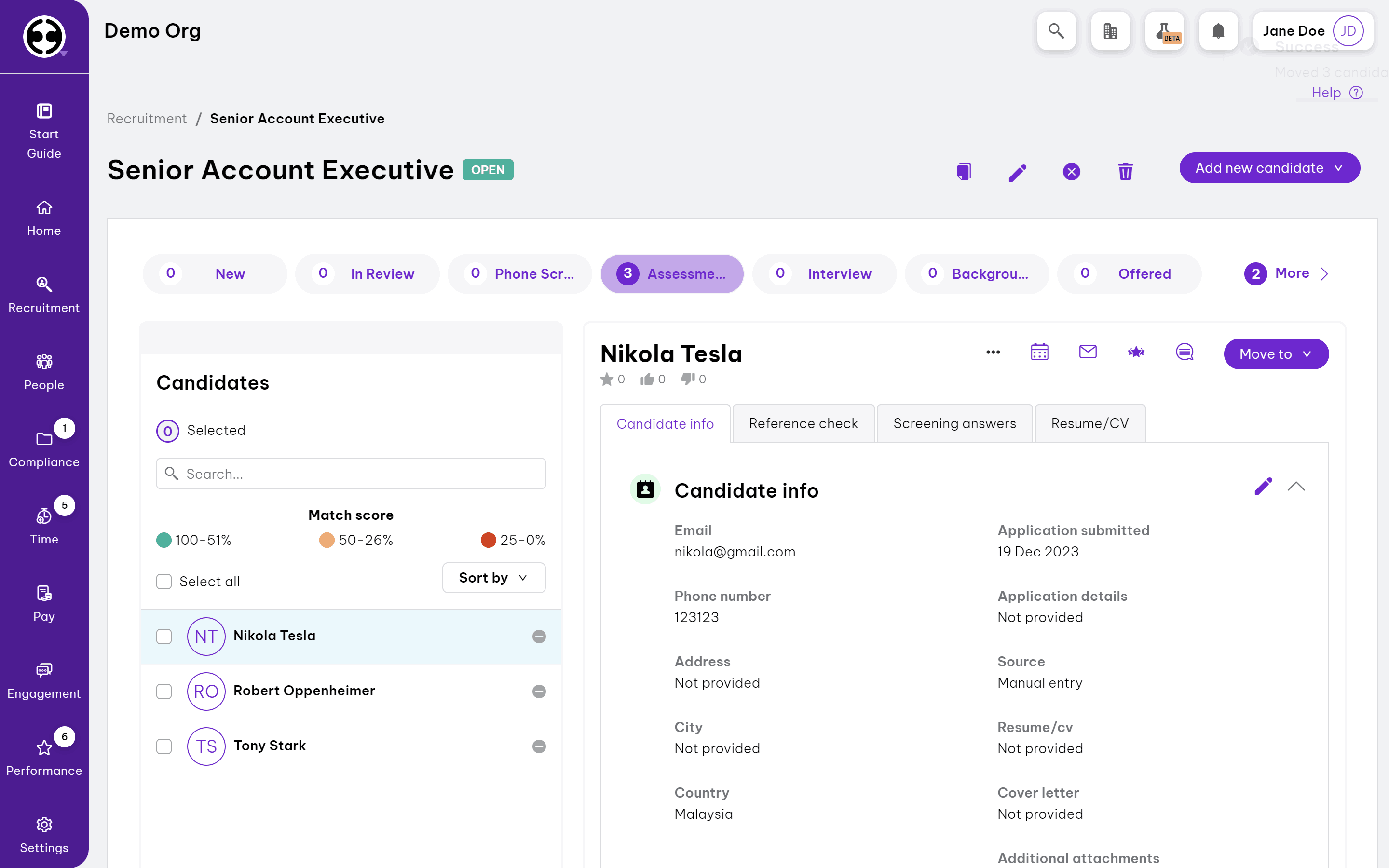The height and width of the screenshot is (868, 1389).
Task: Click the Add new candidate button
Action: click(1269, 168)
